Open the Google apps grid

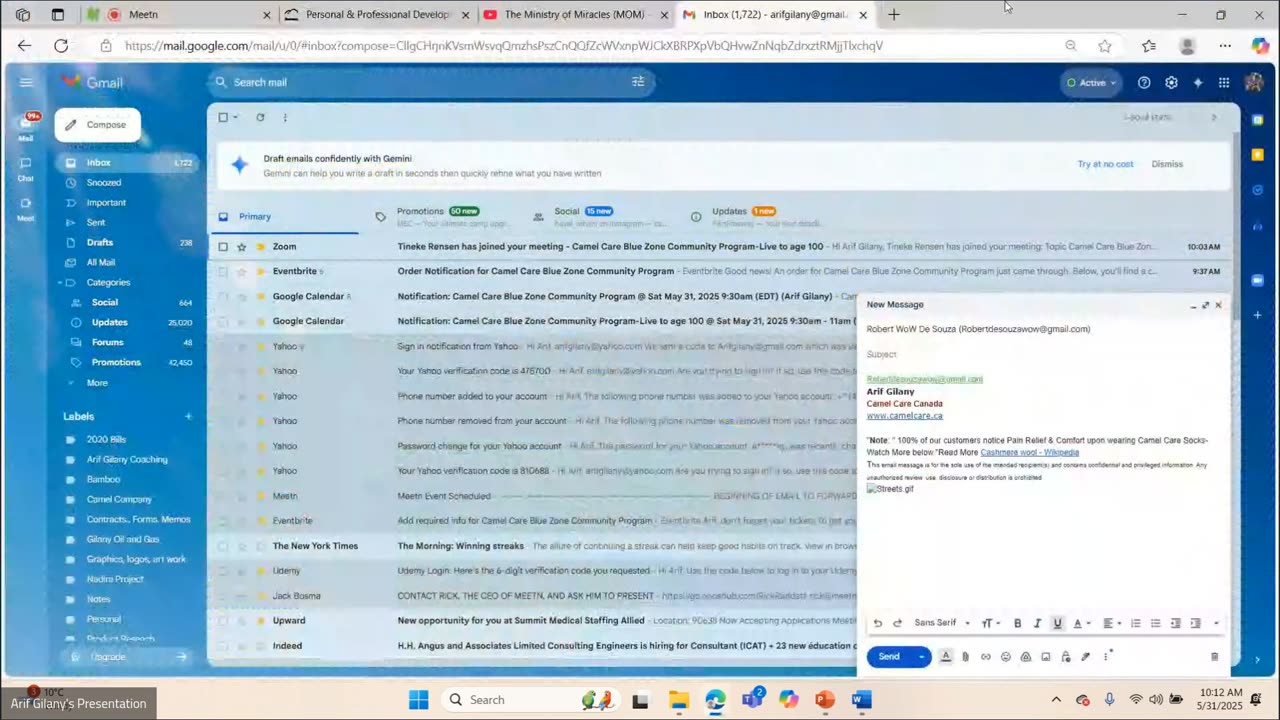point(1224,83)
